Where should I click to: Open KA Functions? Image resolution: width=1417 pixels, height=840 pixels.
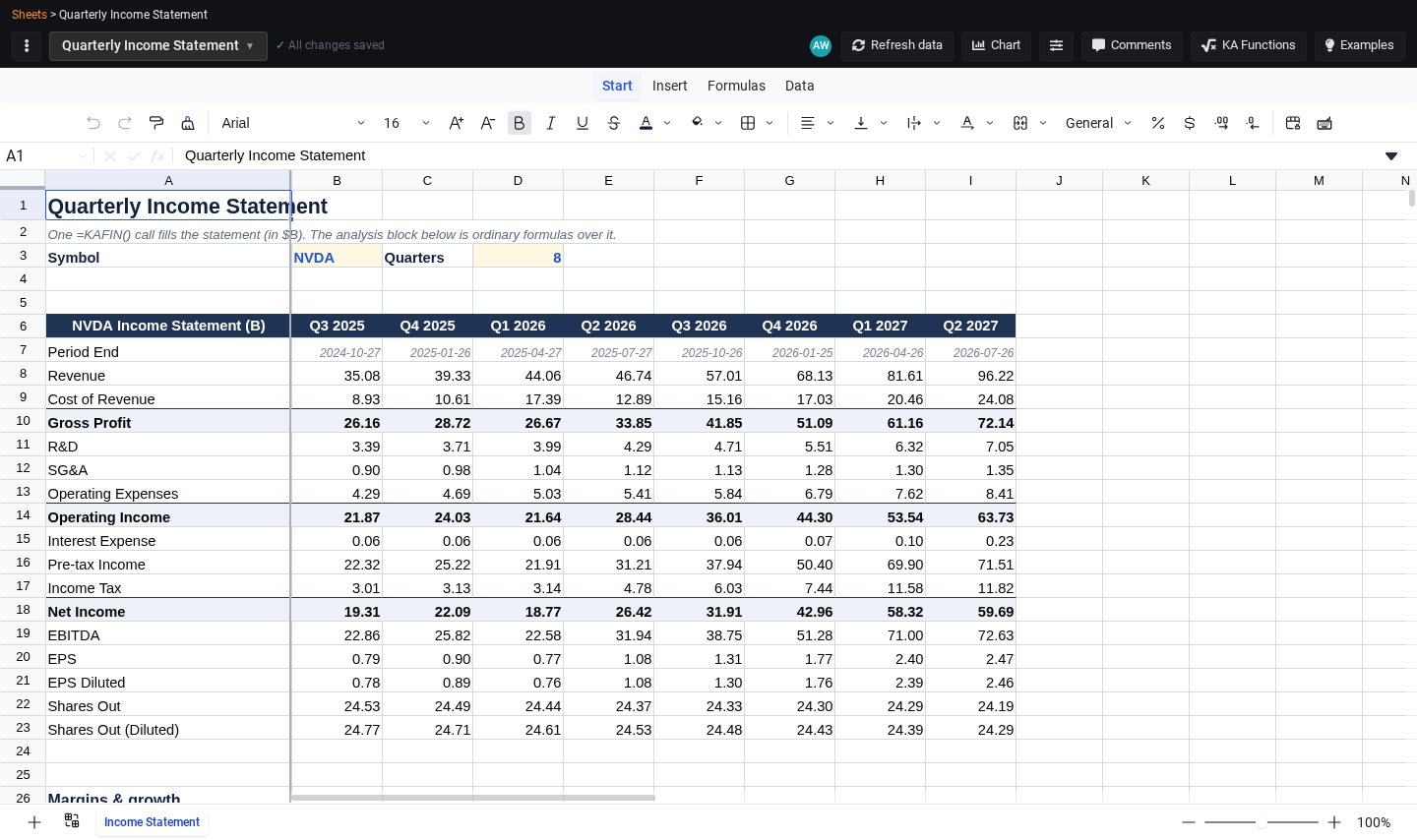1249,45
